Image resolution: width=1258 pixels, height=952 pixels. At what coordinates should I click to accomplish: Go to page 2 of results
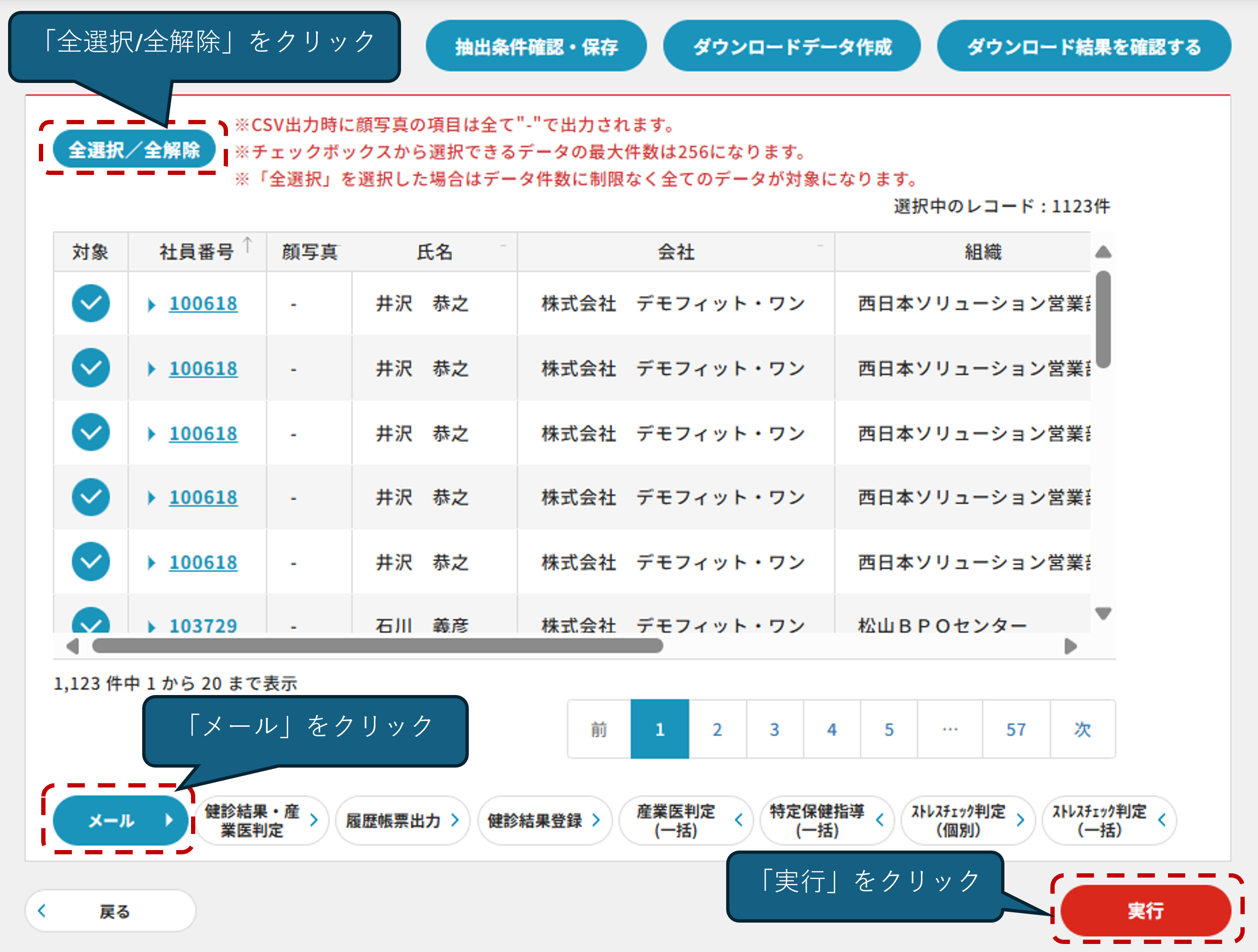717,729
